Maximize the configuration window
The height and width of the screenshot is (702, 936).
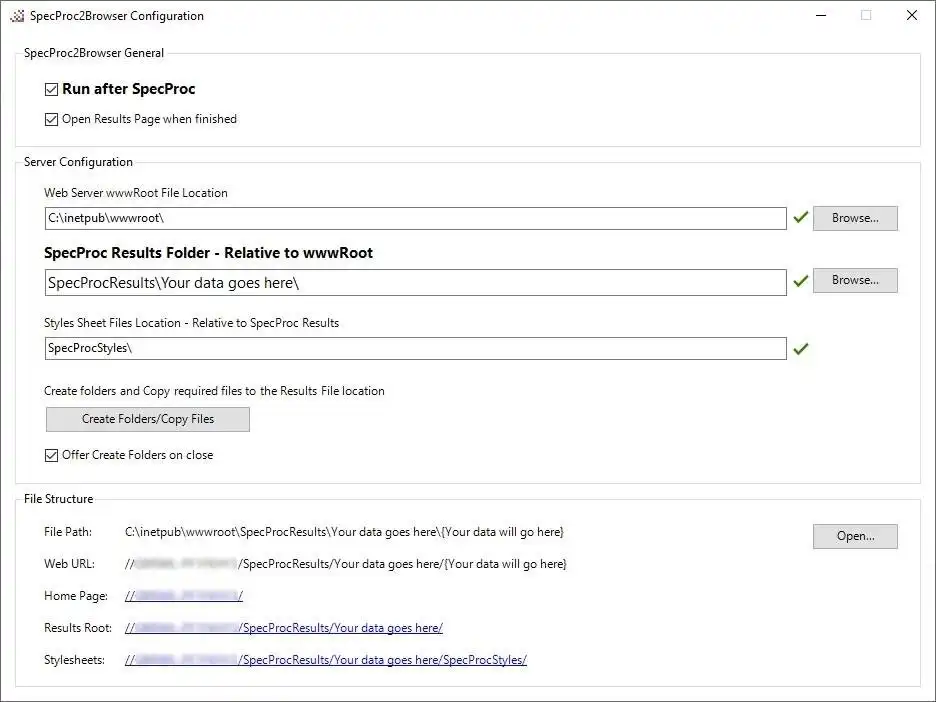click(866, 16)
